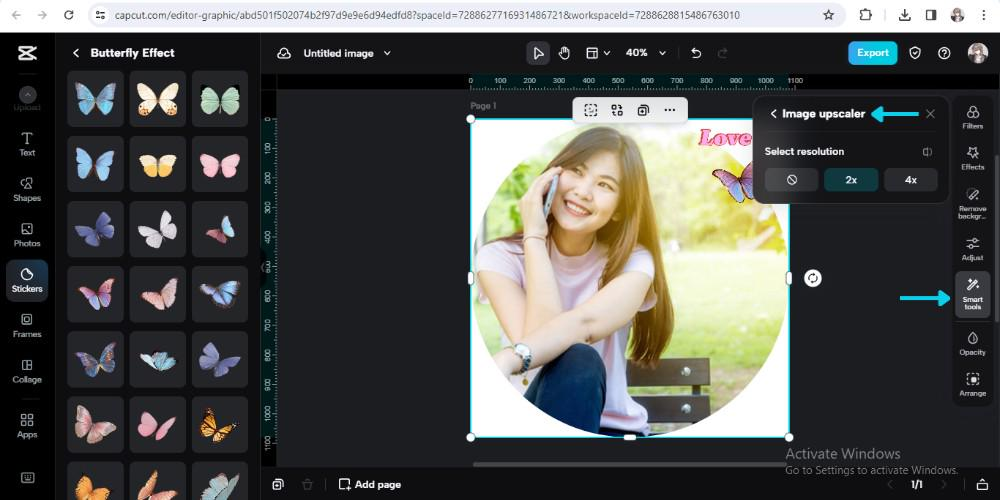This screenshot has width=1000, height=500.
Task: Click the Love text on the canvas
Action: tap(726, 137)
